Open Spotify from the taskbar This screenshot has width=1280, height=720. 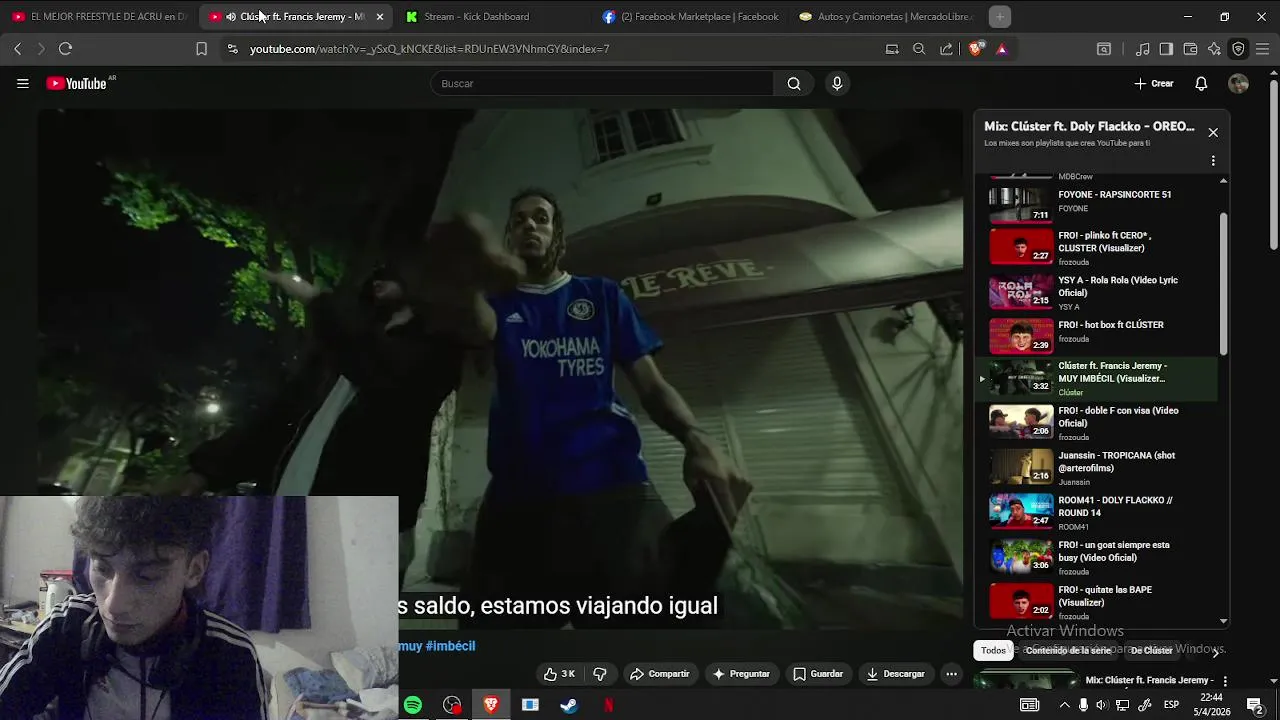pos(413,705)
